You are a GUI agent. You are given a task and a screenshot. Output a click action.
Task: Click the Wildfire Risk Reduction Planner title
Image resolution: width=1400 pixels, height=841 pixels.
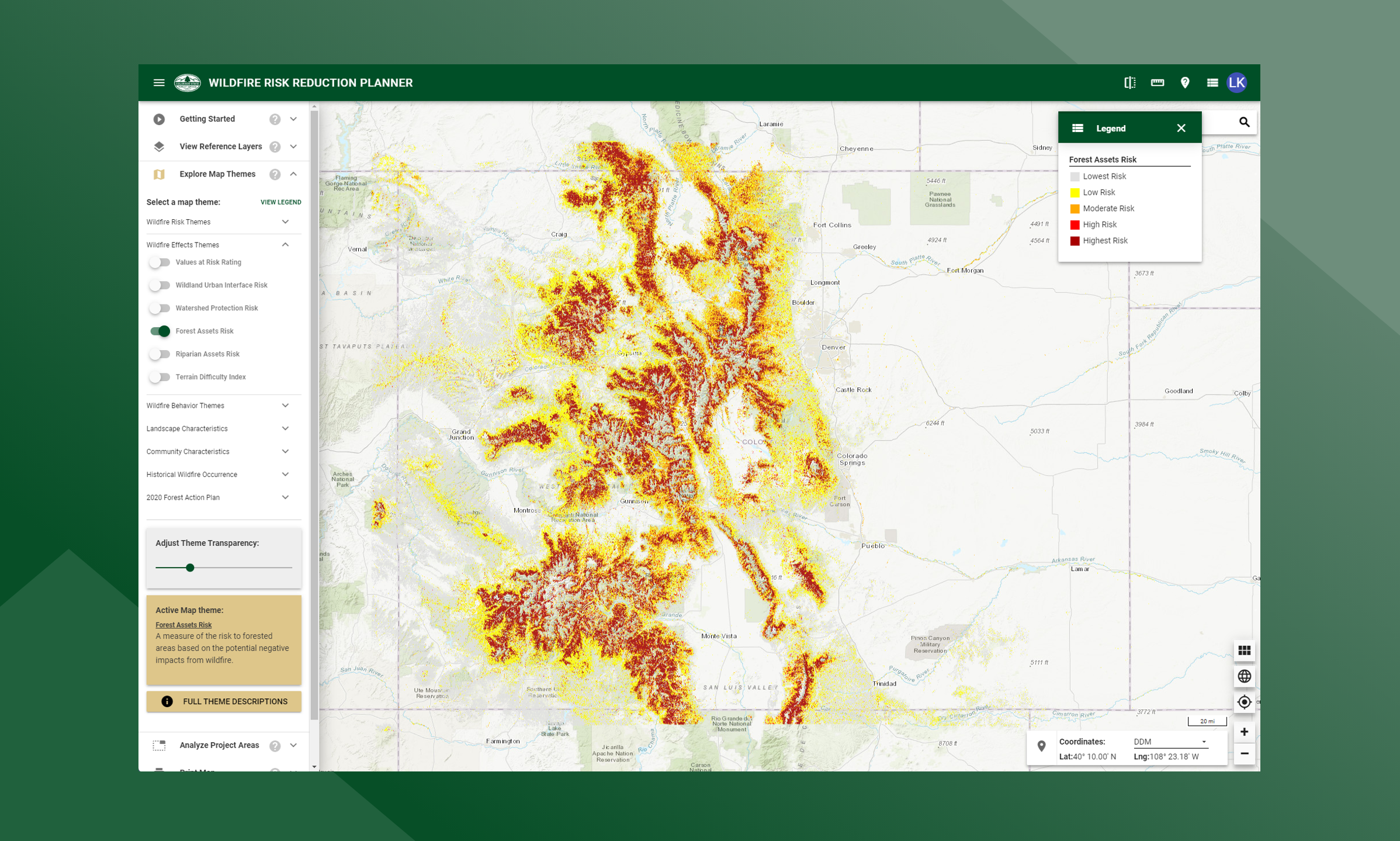310,83
